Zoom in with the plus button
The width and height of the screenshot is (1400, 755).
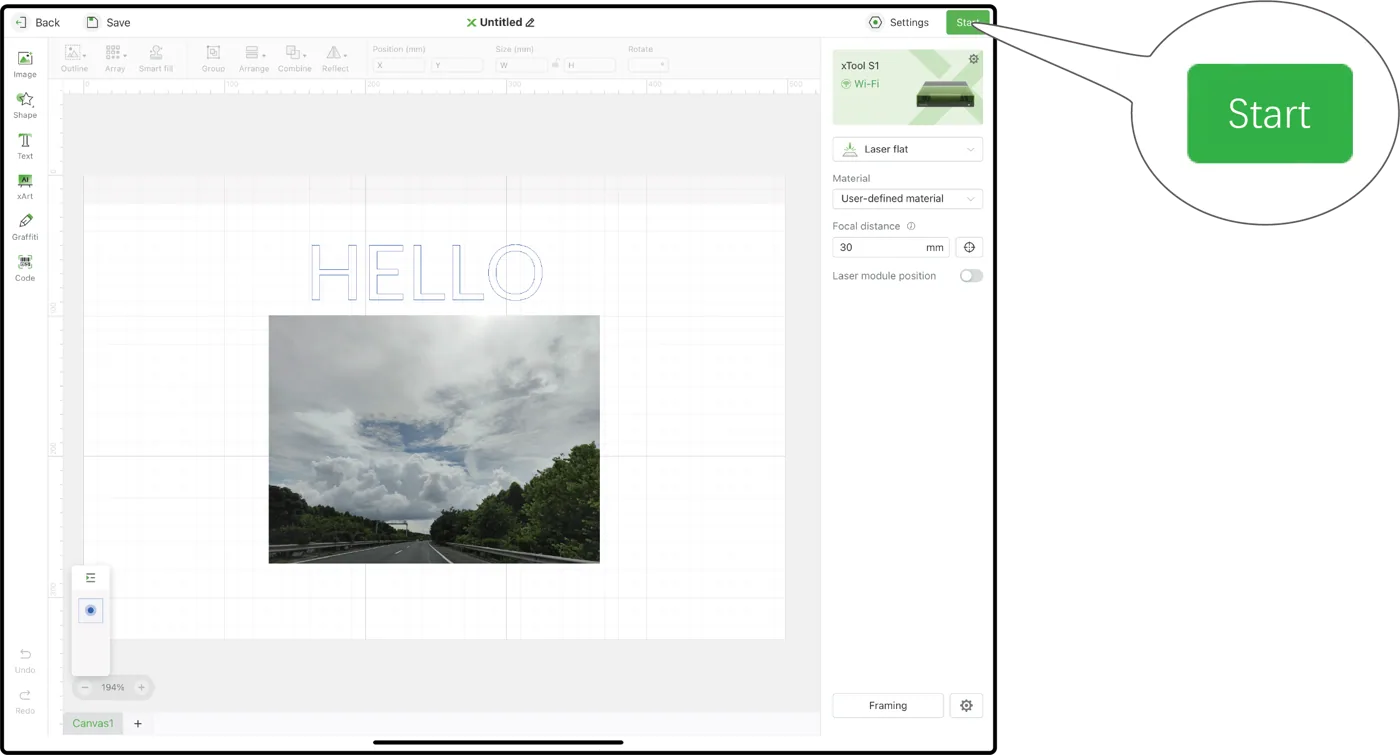(x=141, y=688)
